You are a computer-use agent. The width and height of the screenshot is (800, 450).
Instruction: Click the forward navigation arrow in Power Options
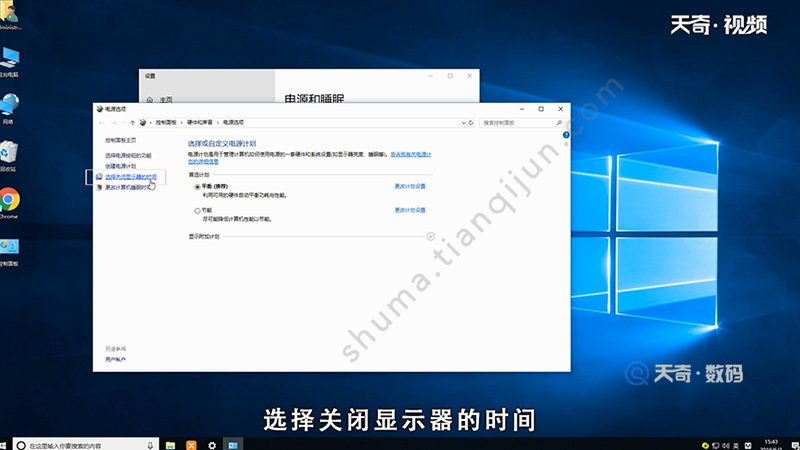pos(114,122)
